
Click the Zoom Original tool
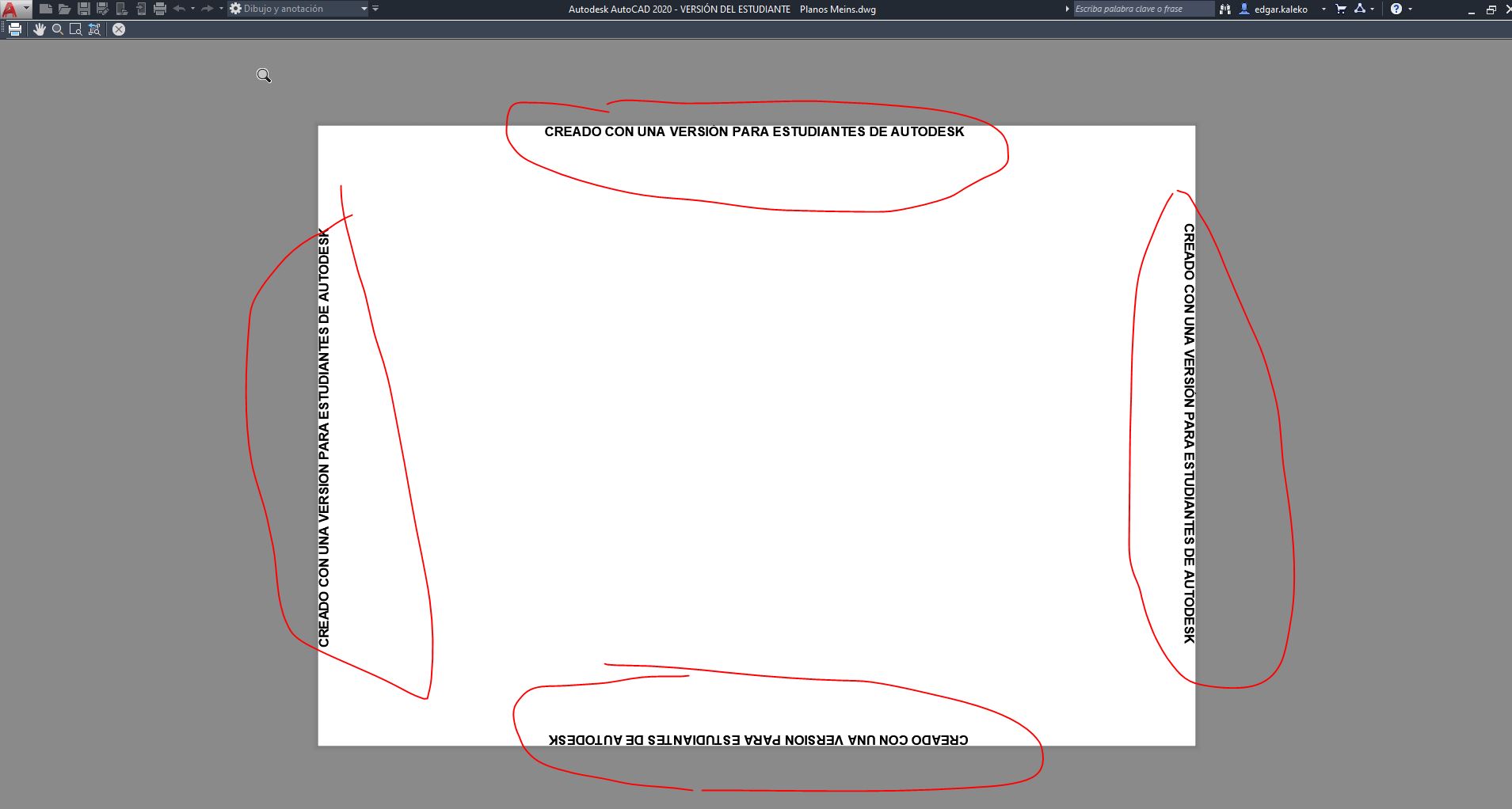coord(94,29)
